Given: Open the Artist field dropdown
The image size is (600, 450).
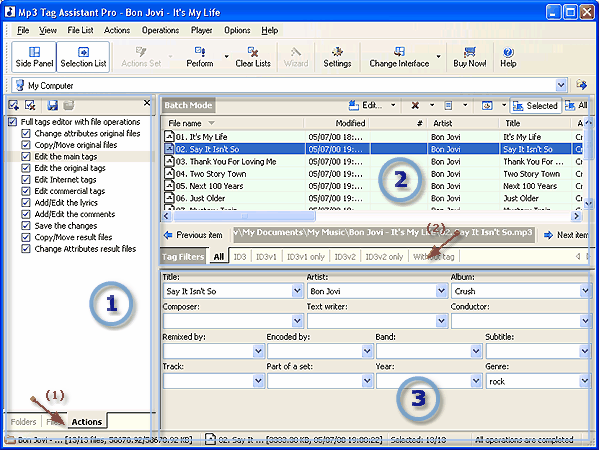Looking at the screenshot, I should coord(442,291).
